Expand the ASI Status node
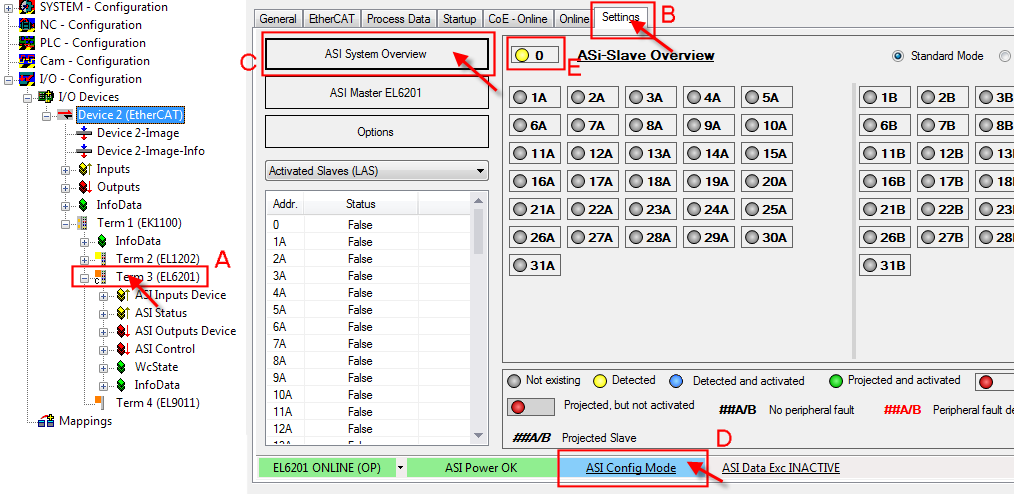The width and height of the screenshot is (1014, 494). (103, 314)
